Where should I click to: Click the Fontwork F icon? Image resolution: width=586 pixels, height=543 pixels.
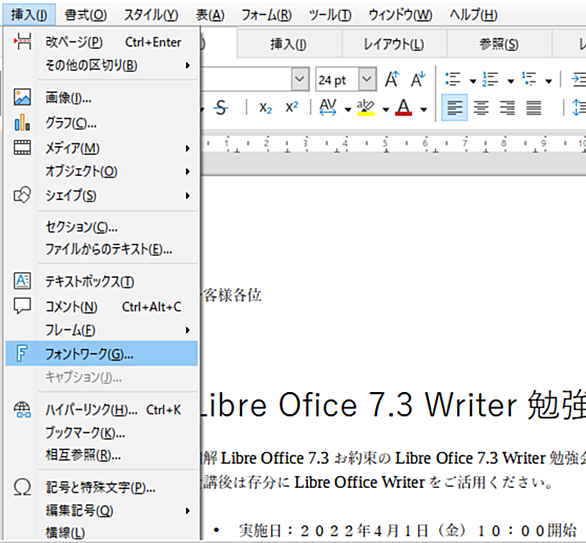(22, 353)
